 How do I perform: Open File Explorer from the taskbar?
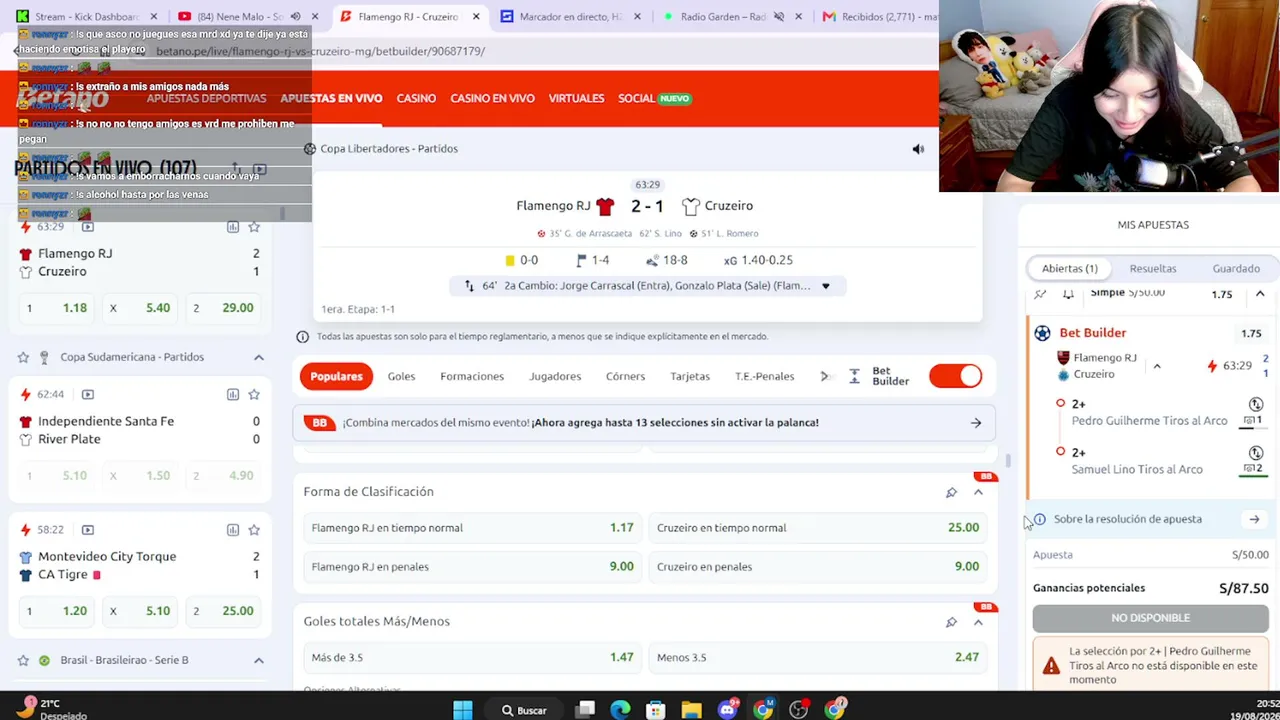coord(691,710)
